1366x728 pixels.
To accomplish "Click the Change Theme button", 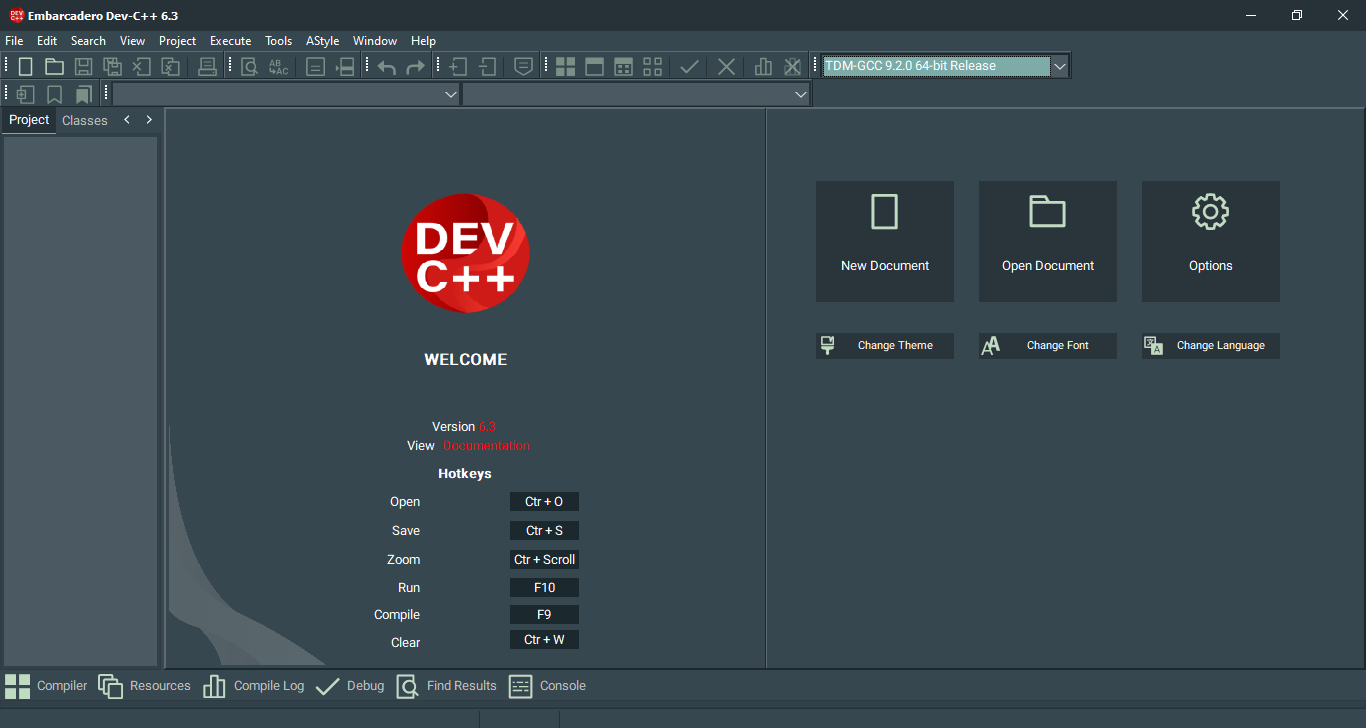I will click(x=885, y=346).
